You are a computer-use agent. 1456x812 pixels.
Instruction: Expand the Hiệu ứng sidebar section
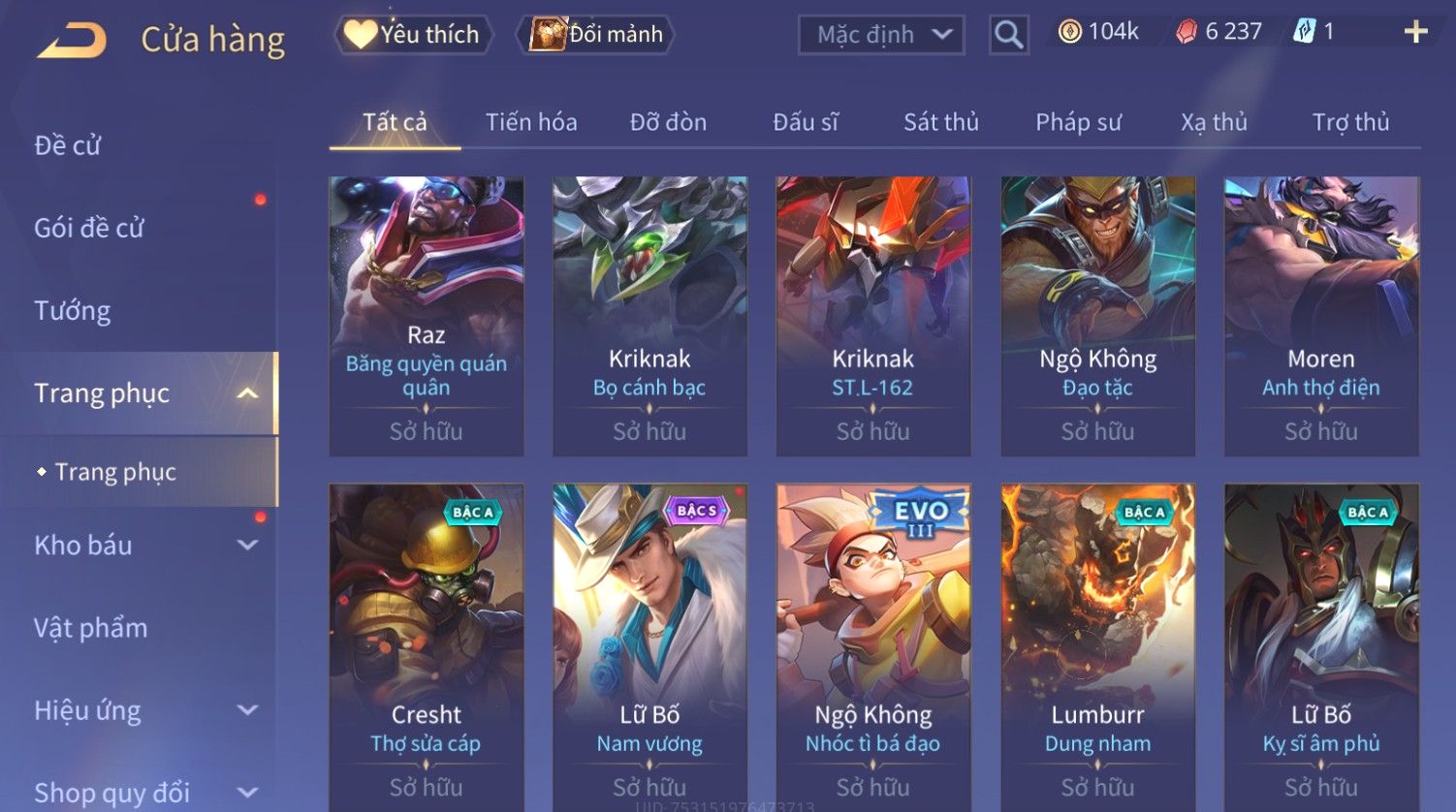(248, 710)
